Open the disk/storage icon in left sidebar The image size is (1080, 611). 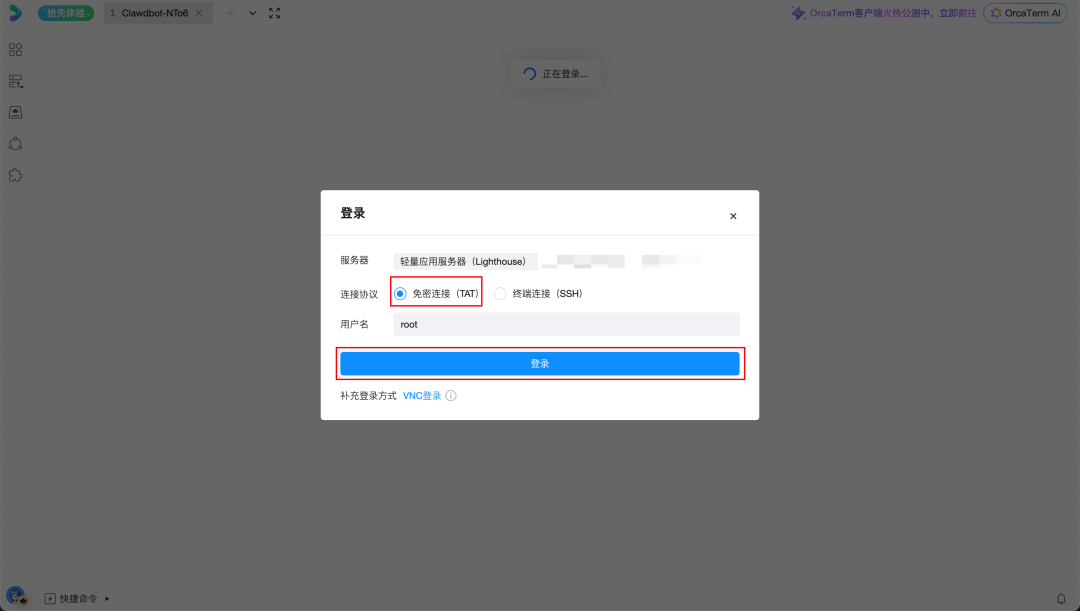pyautogui.click(x=15, y=112)
